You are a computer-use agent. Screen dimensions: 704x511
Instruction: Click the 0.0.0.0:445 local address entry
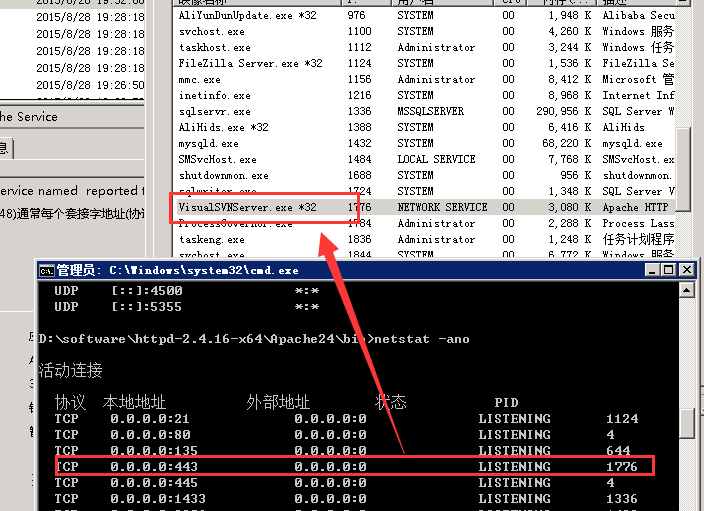154,483
